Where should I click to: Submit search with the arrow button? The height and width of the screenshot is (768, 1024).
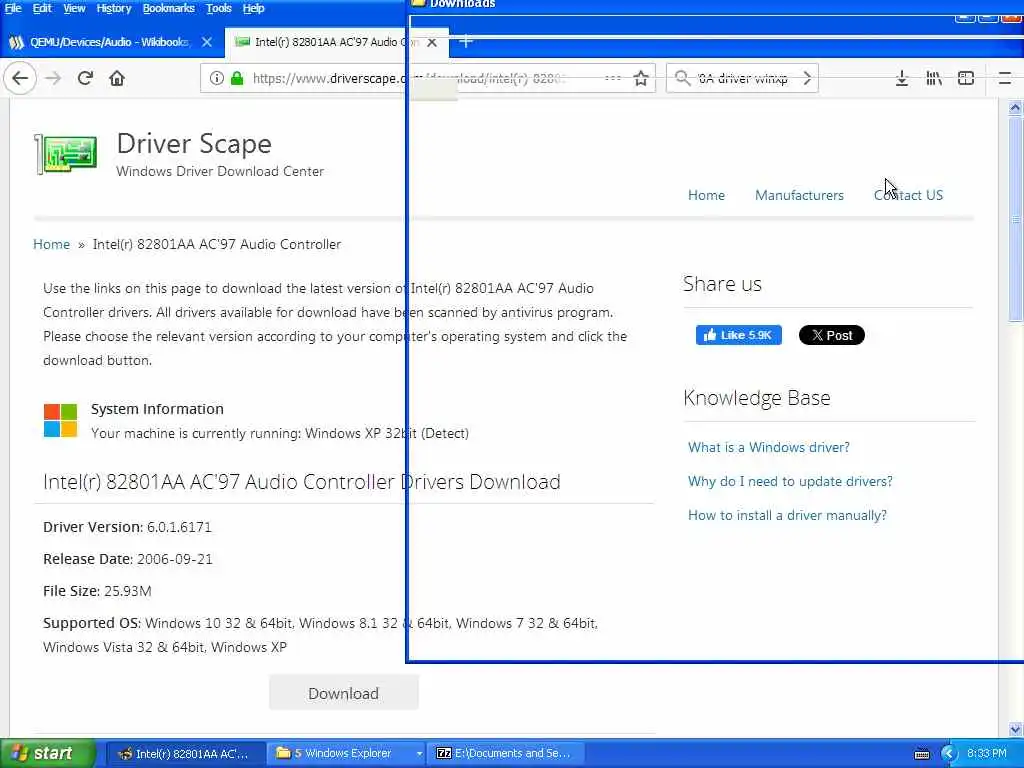click(807, 78)
